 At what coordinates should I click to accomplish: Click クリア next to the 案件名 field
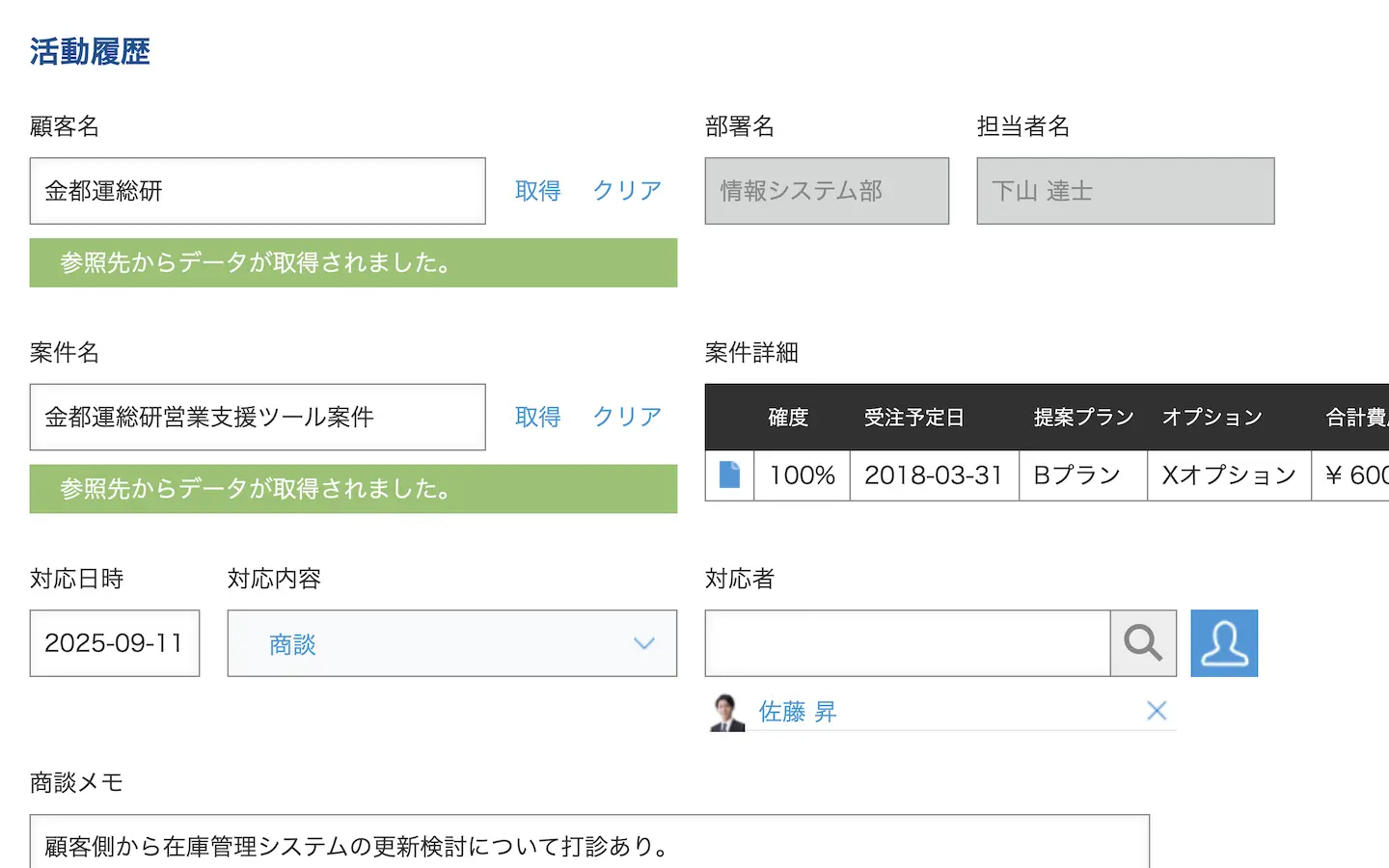[627, 417]
